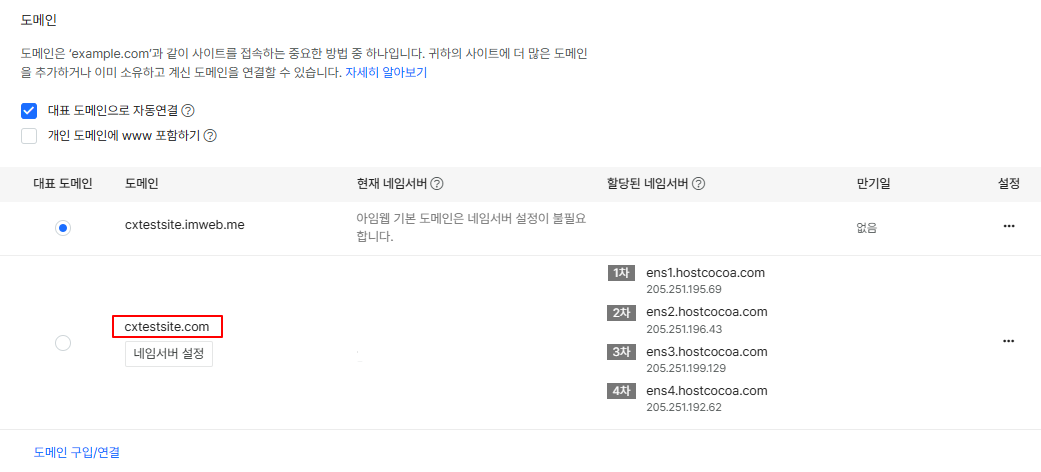The image size is (1041, 472).
Task: Click 도메인 구입/연결 link
Action: click(x=77, y=453)
